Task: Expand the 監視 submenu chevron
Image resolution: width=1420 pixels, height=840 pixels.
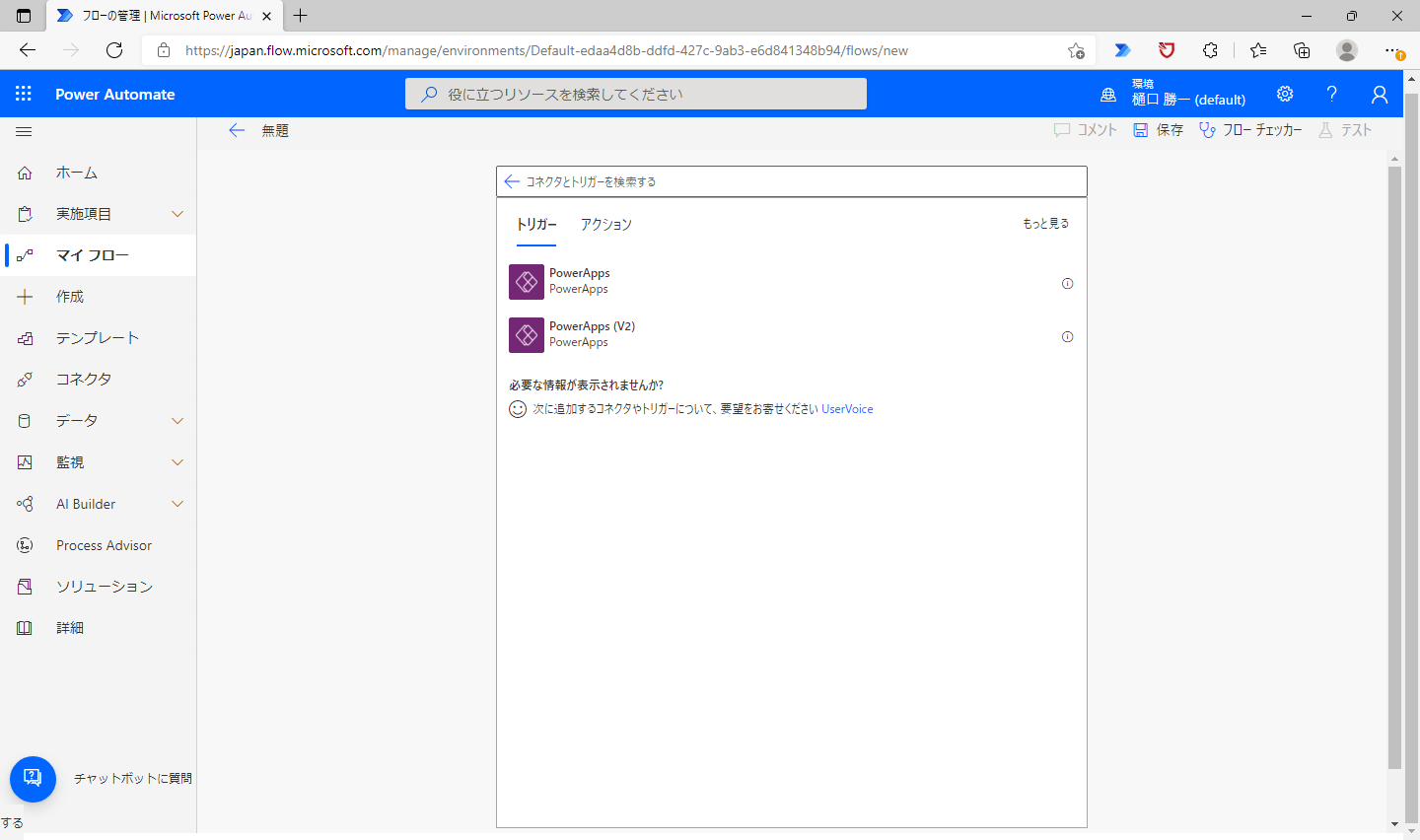Action: (x=177, y=462)
